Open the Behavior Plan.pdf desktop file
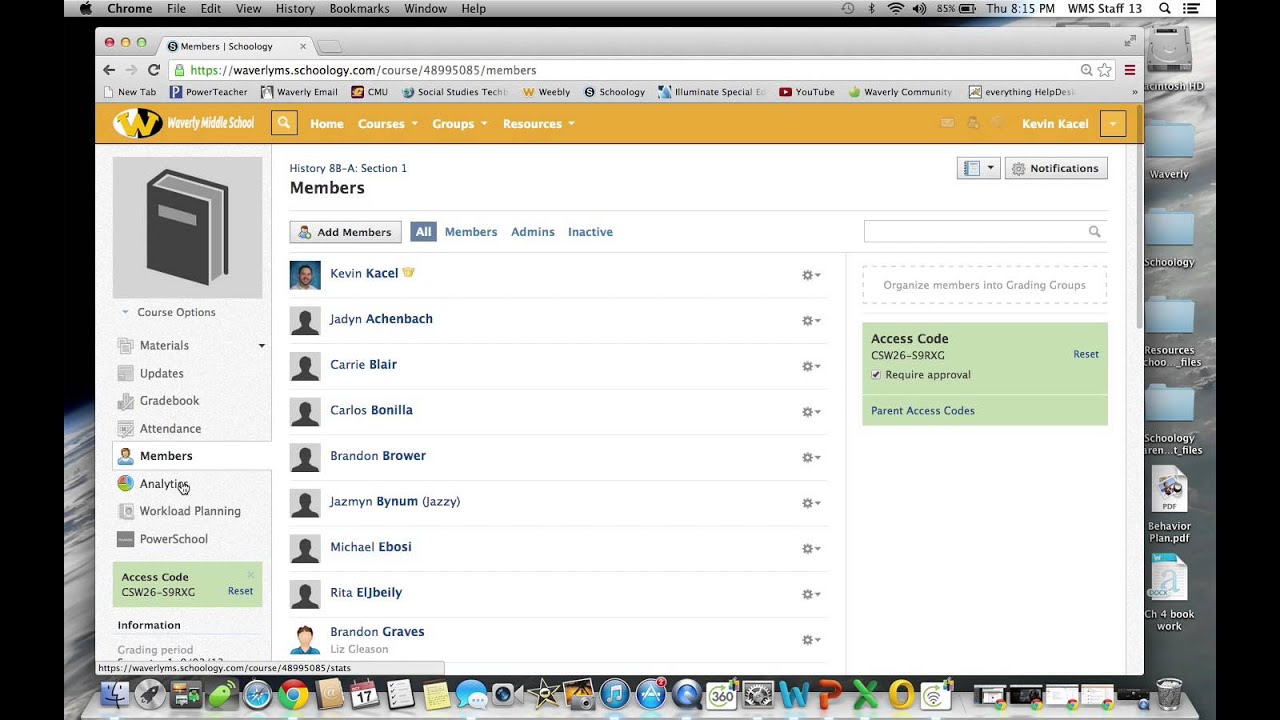 click(1169, 505)
